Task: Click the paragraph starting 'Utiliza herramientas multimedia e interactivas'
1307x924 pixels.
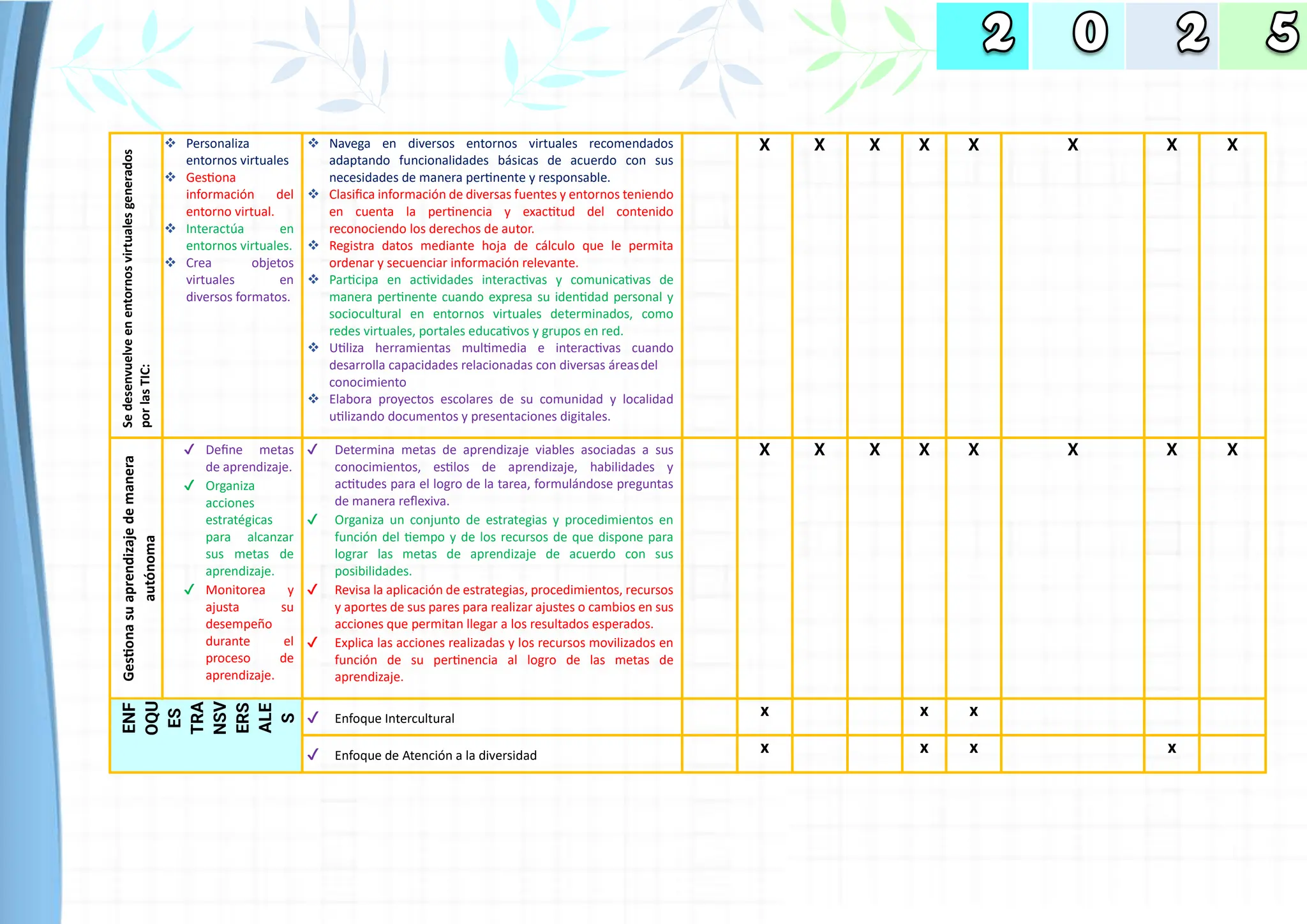Action: click(x=501, y=365)
